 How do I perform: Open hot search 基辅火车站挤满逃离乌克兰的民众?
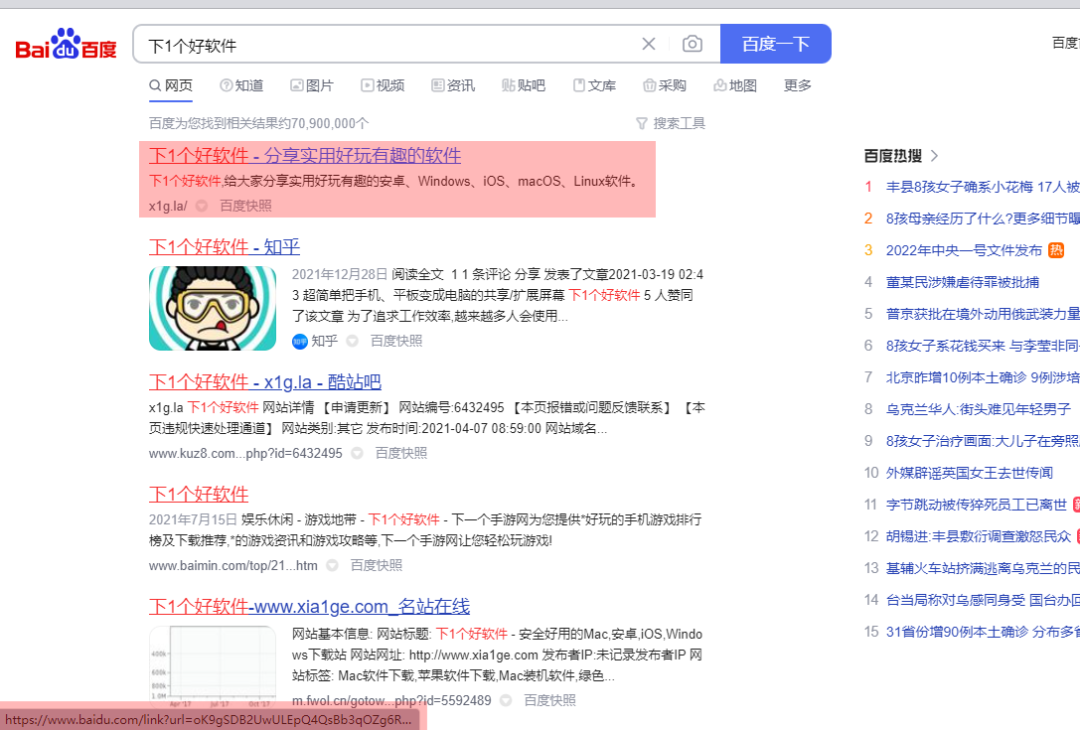click(983, 568)
